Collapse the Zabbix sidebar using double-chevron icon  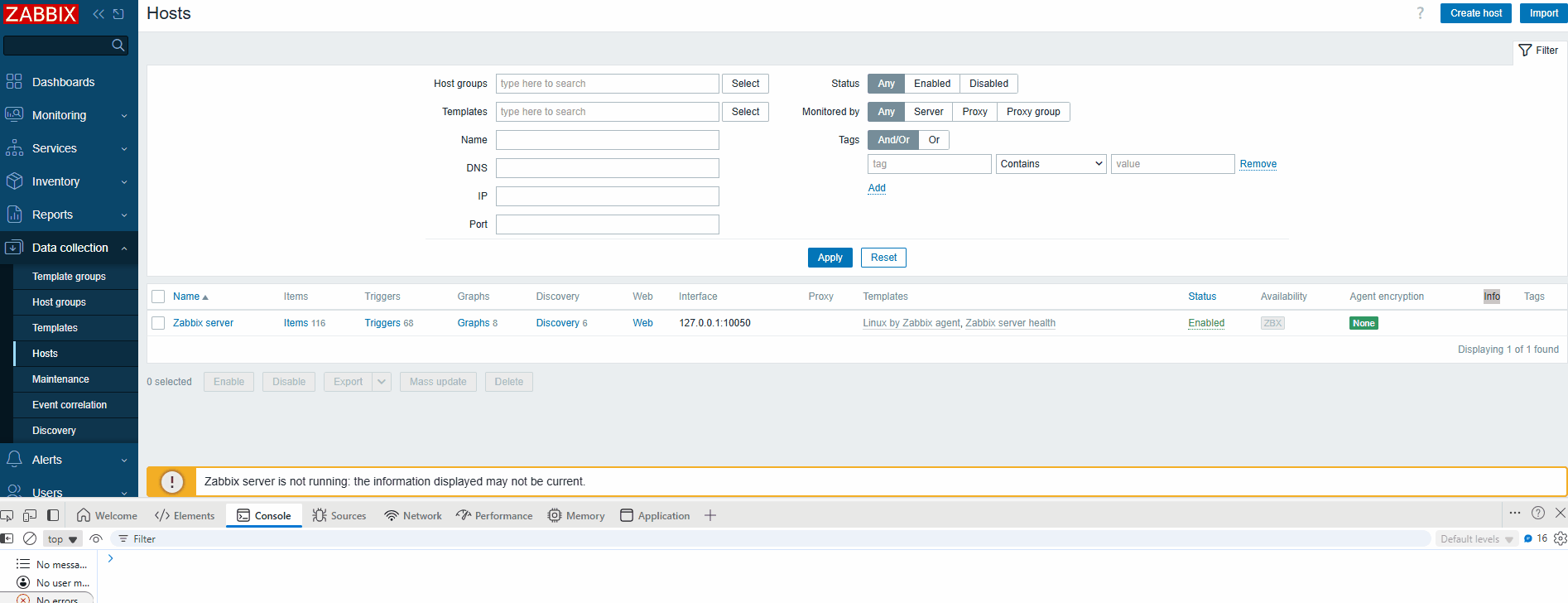(99, 14)
